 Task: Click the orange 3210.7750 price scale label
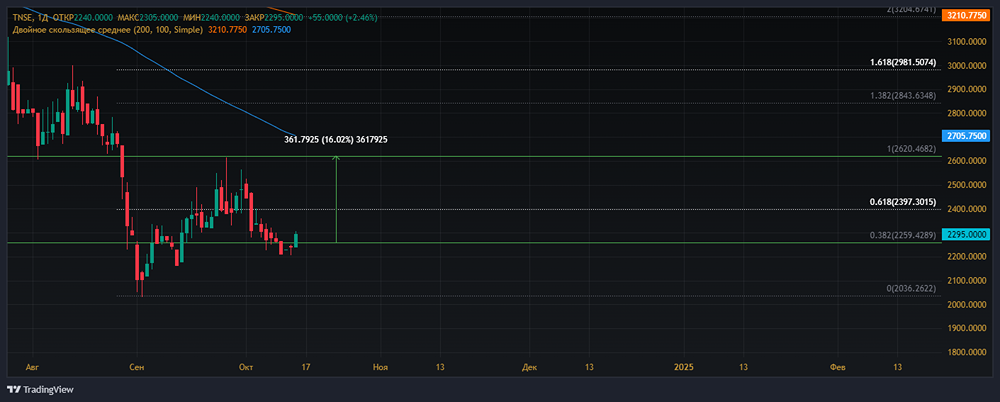pos(966,14)
